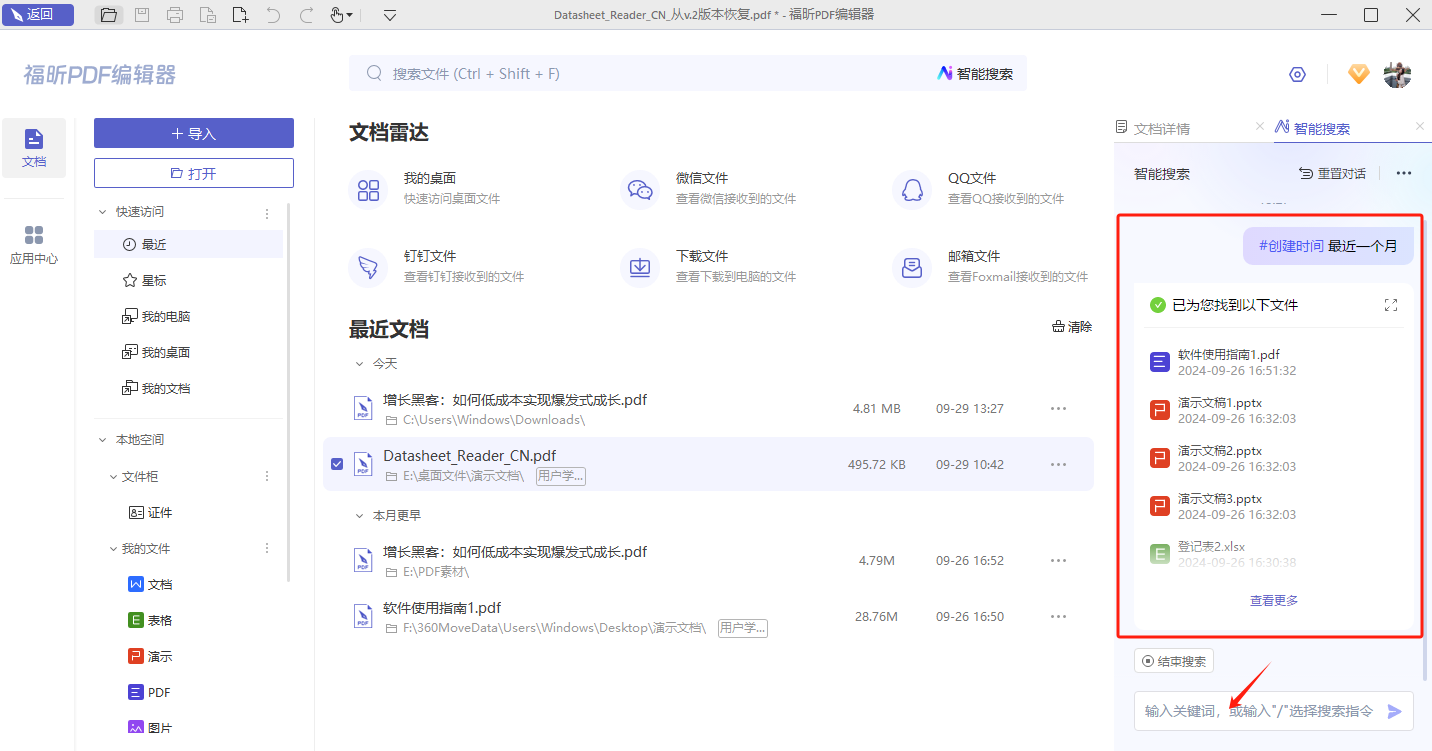Select 星标 in quick access
This screenshot has height=751, width=1432.
[153, 280]
